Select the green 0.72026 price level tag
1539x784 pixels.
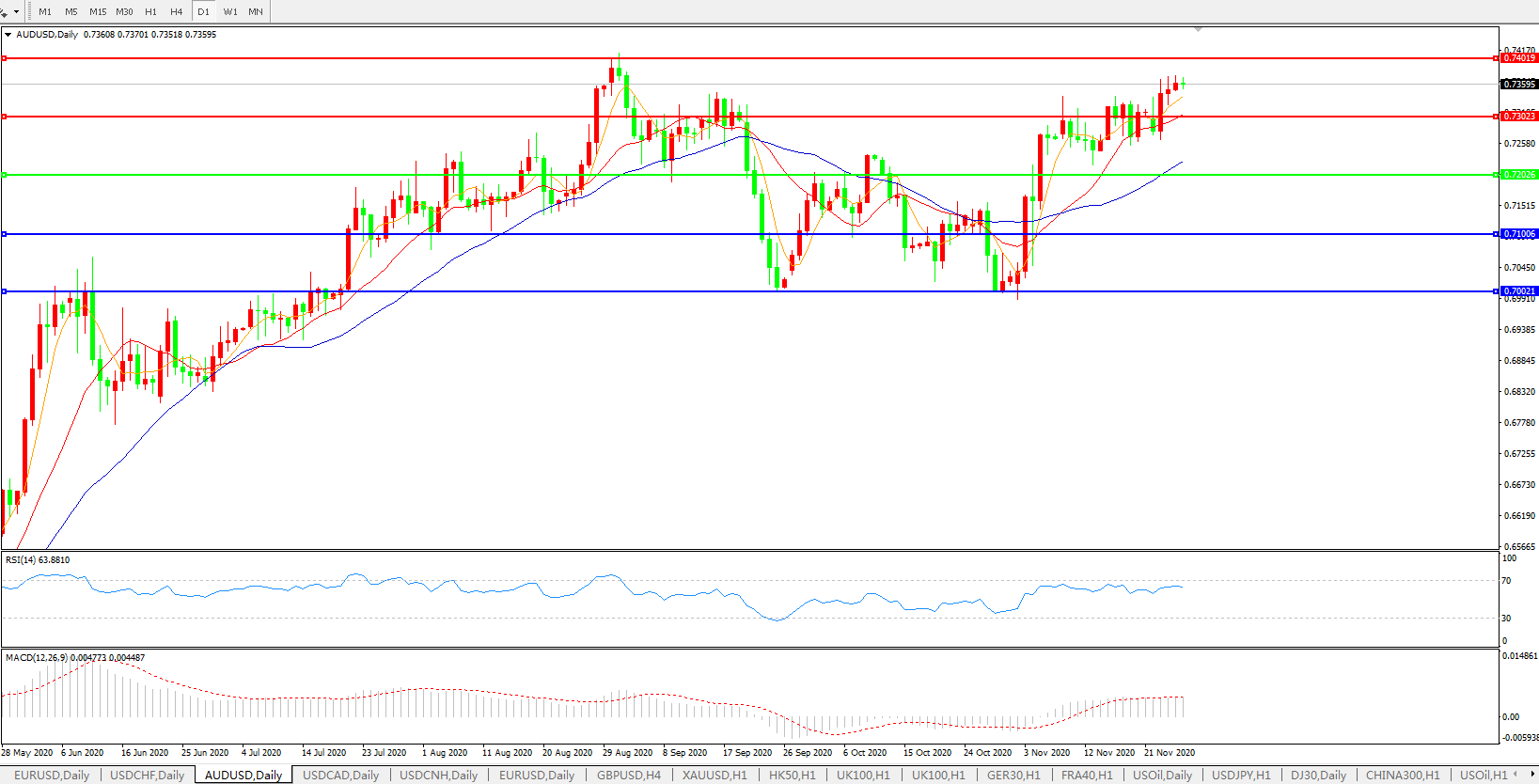(x=1518, y=175)
